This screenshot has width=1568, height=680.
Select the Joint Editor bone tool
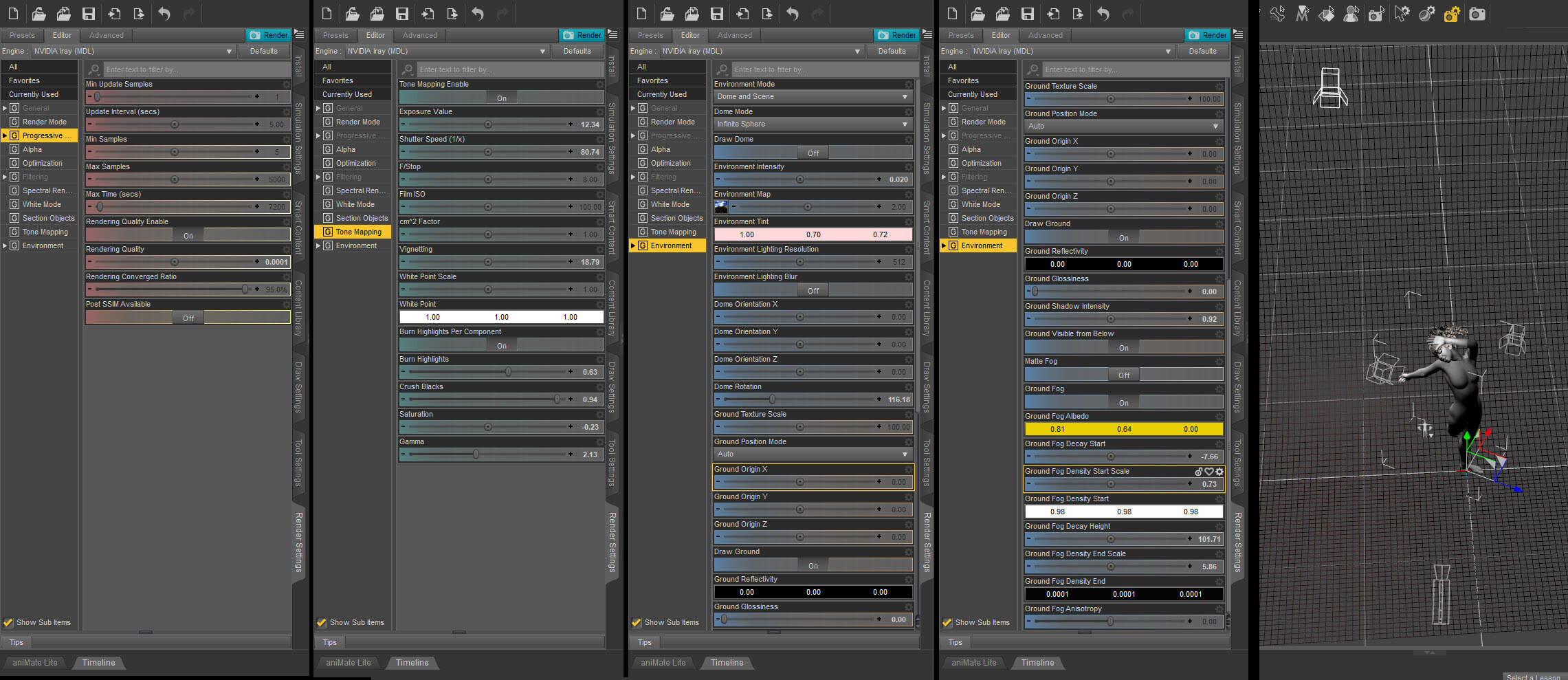[1278, 14]
